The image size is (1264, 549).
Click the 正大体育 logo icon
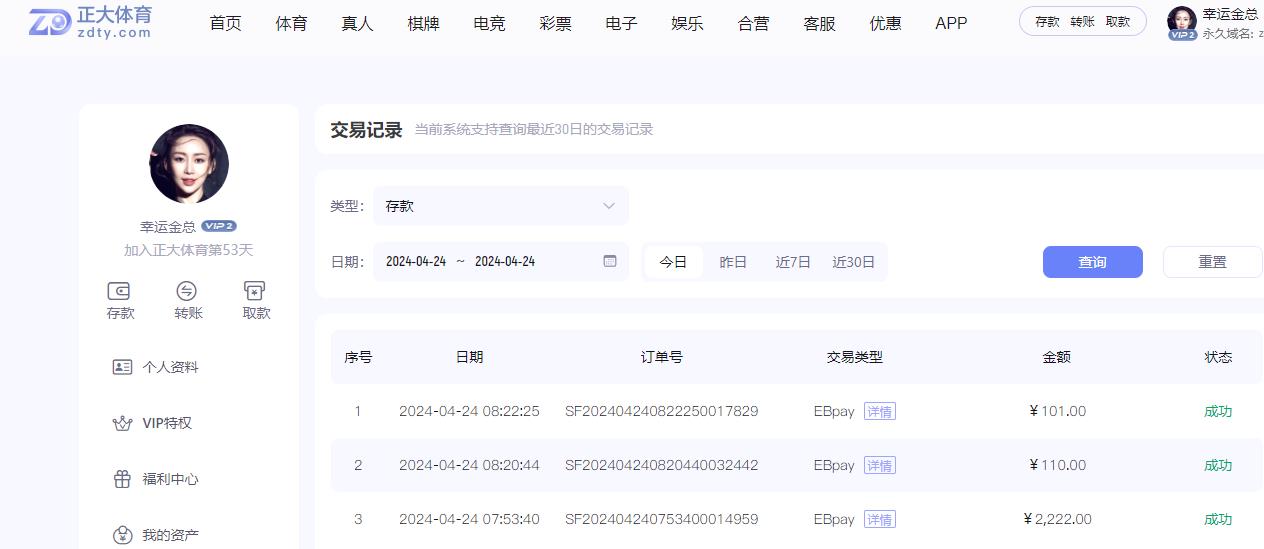pos(50,23)
